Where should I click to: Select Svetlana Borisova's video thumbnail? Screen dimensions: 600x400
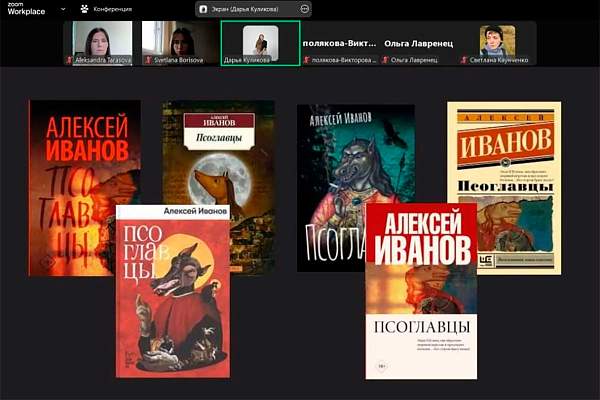pyautogui.click(x=179, y=42)
